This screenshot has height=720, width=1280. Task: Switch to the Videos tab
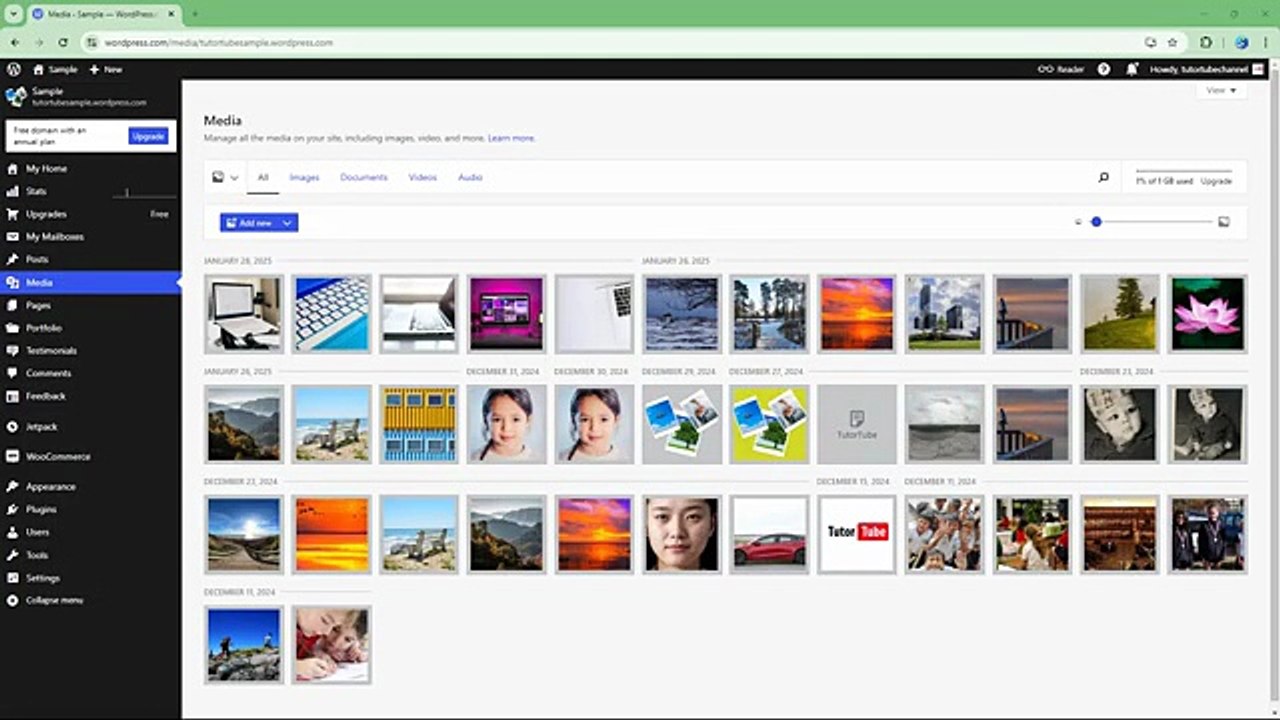pyautogui.click(x=422, y=177)
